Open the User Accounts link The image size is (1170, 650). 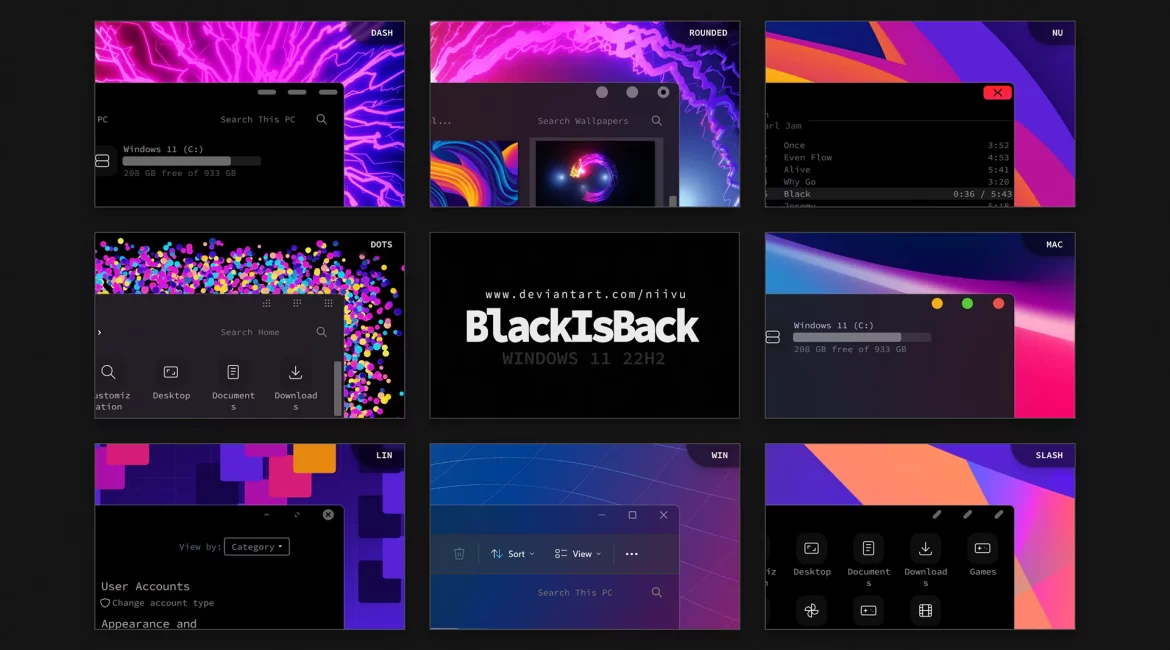point(145,586)
